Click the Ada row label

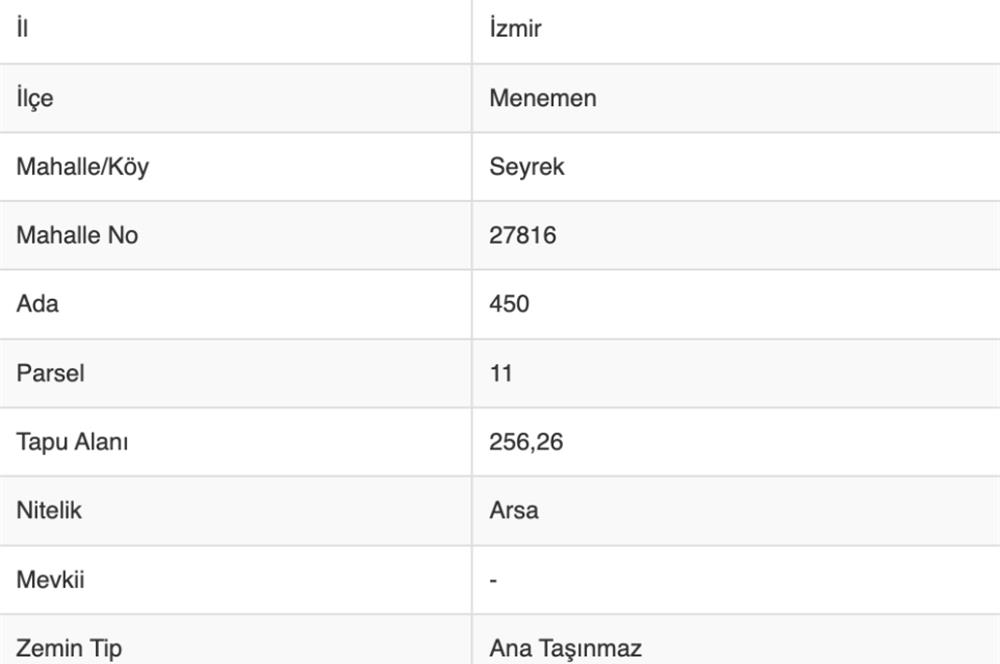tap(37, 303)
